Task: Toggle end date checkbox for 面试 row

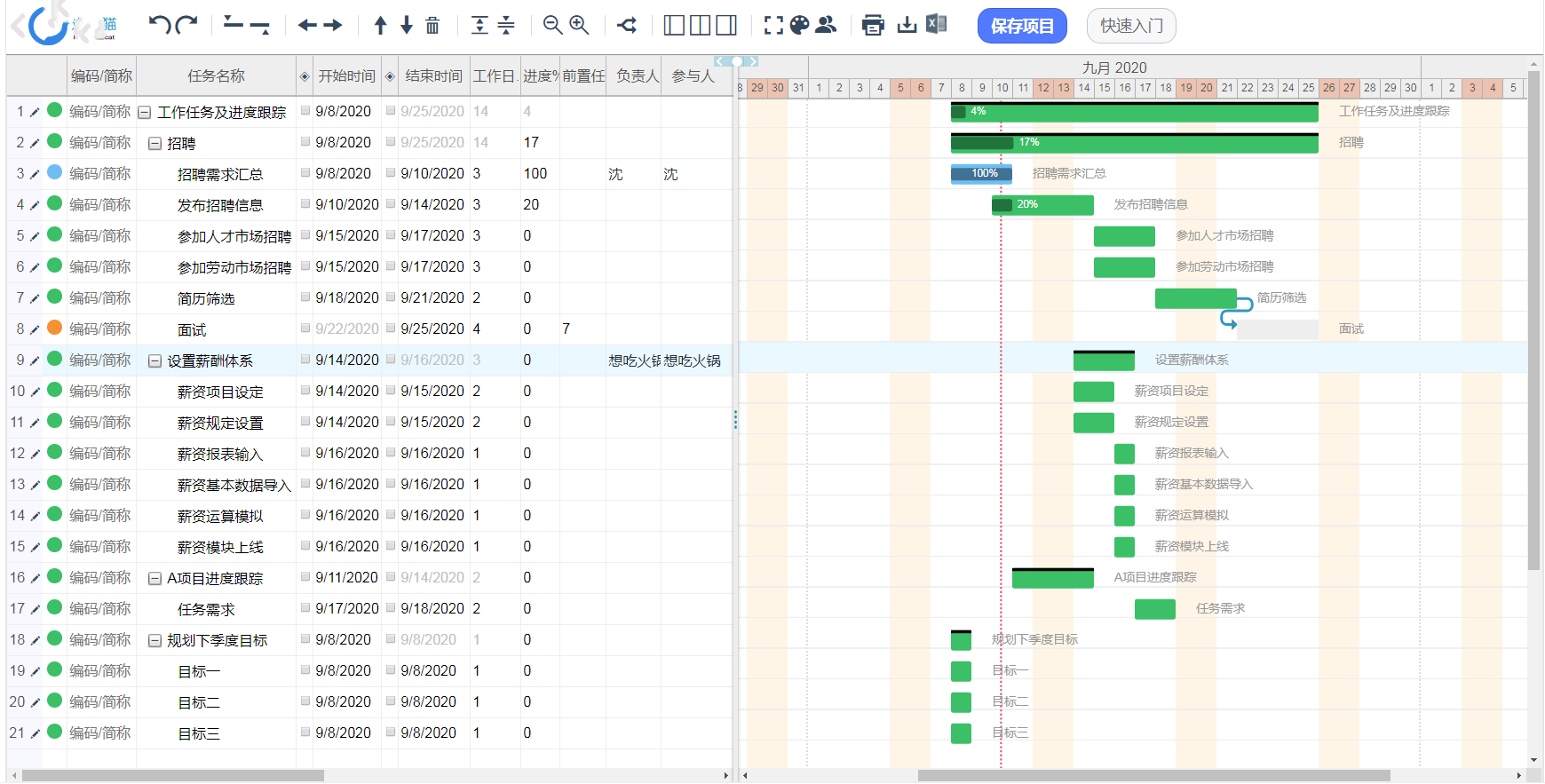Action: point(391,329)
